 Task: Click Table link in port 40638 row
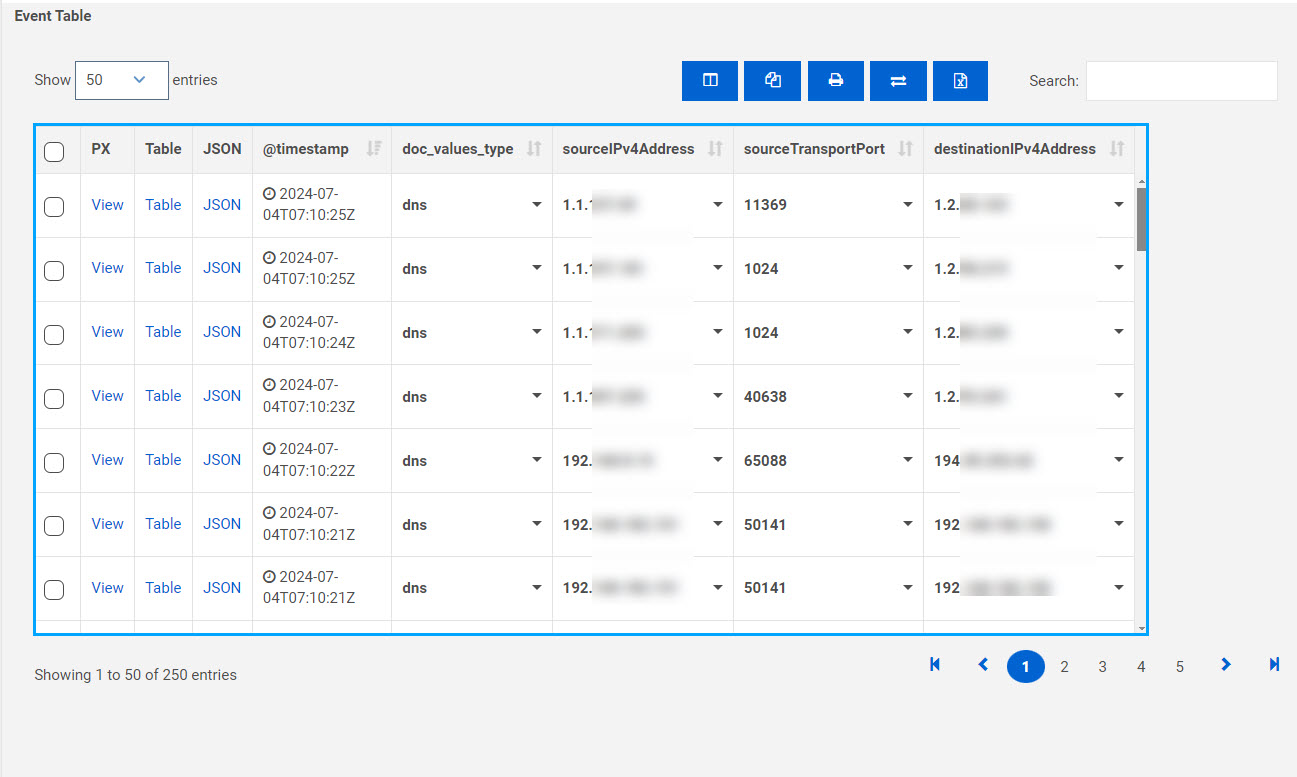coord(163,396)
